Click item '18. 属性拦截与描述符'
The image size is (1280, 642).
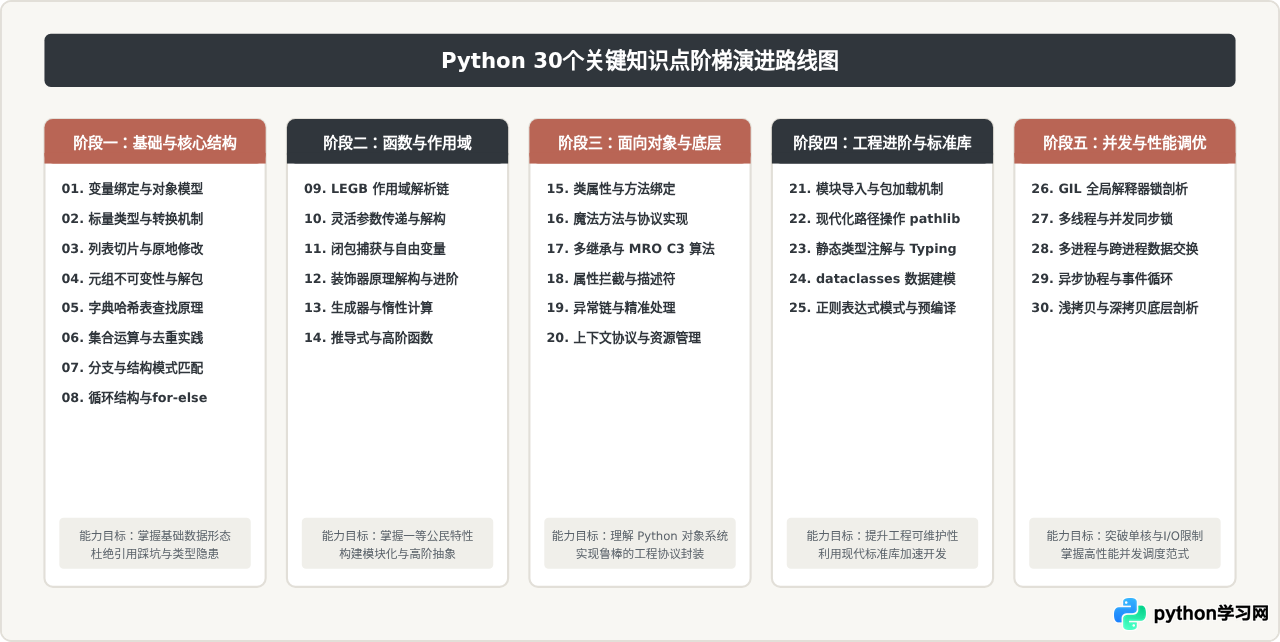(611, 278)
